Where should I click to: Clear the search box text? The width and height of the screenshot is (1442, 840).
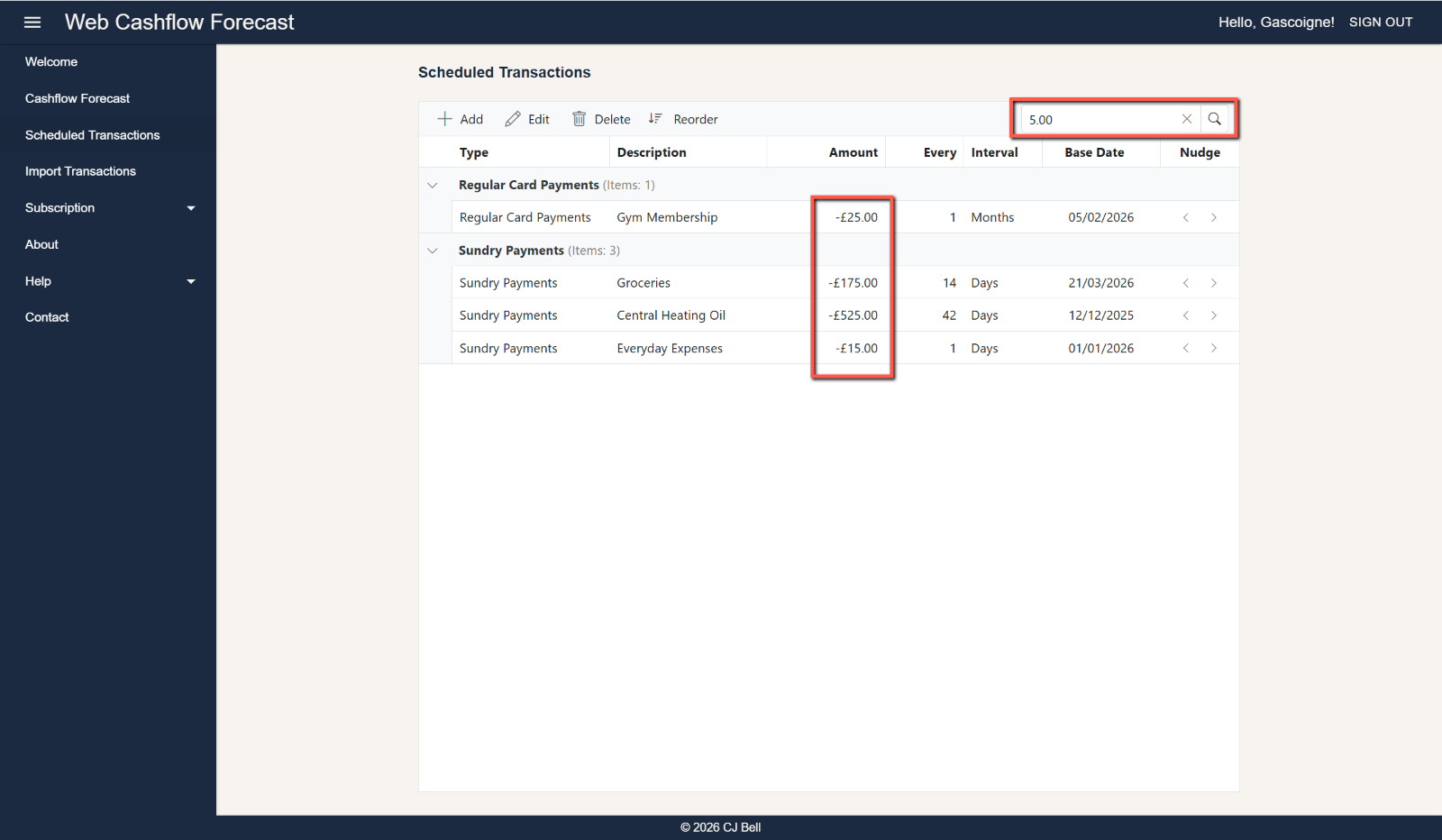pos(1186,119)
